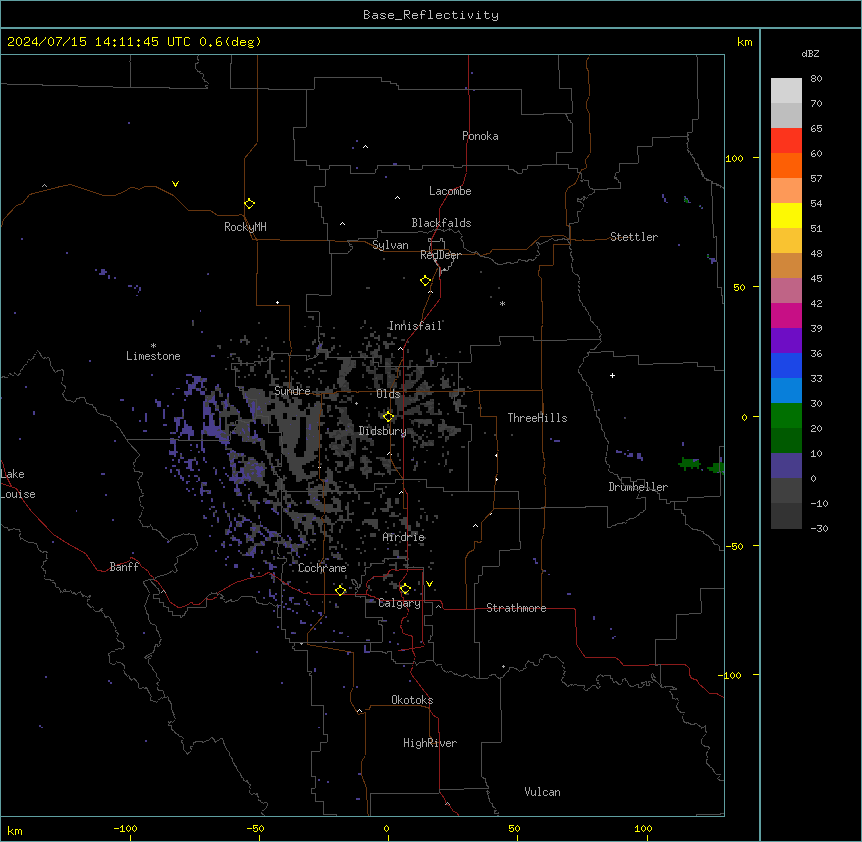The width and height of the screenshot is (862, 842).
Task: Click the Banff label
Action: coord(124,567)
